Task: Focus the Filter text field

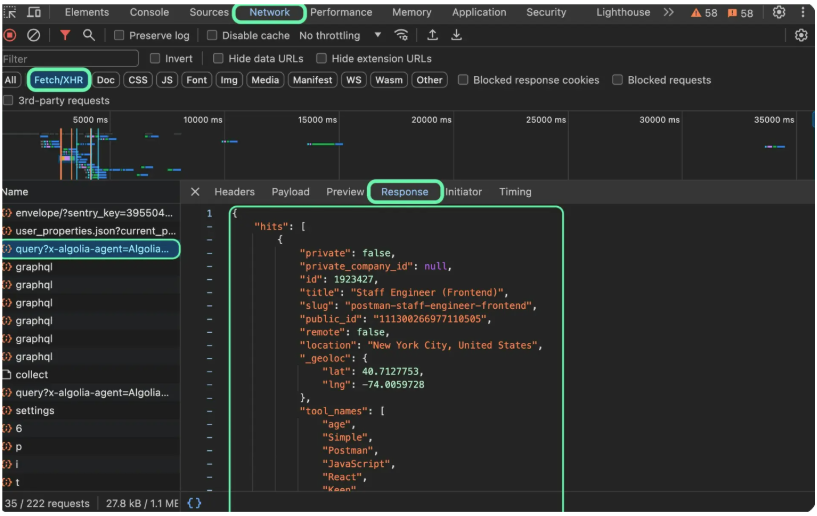Action: pyautogui.click(x=70, y=58)
